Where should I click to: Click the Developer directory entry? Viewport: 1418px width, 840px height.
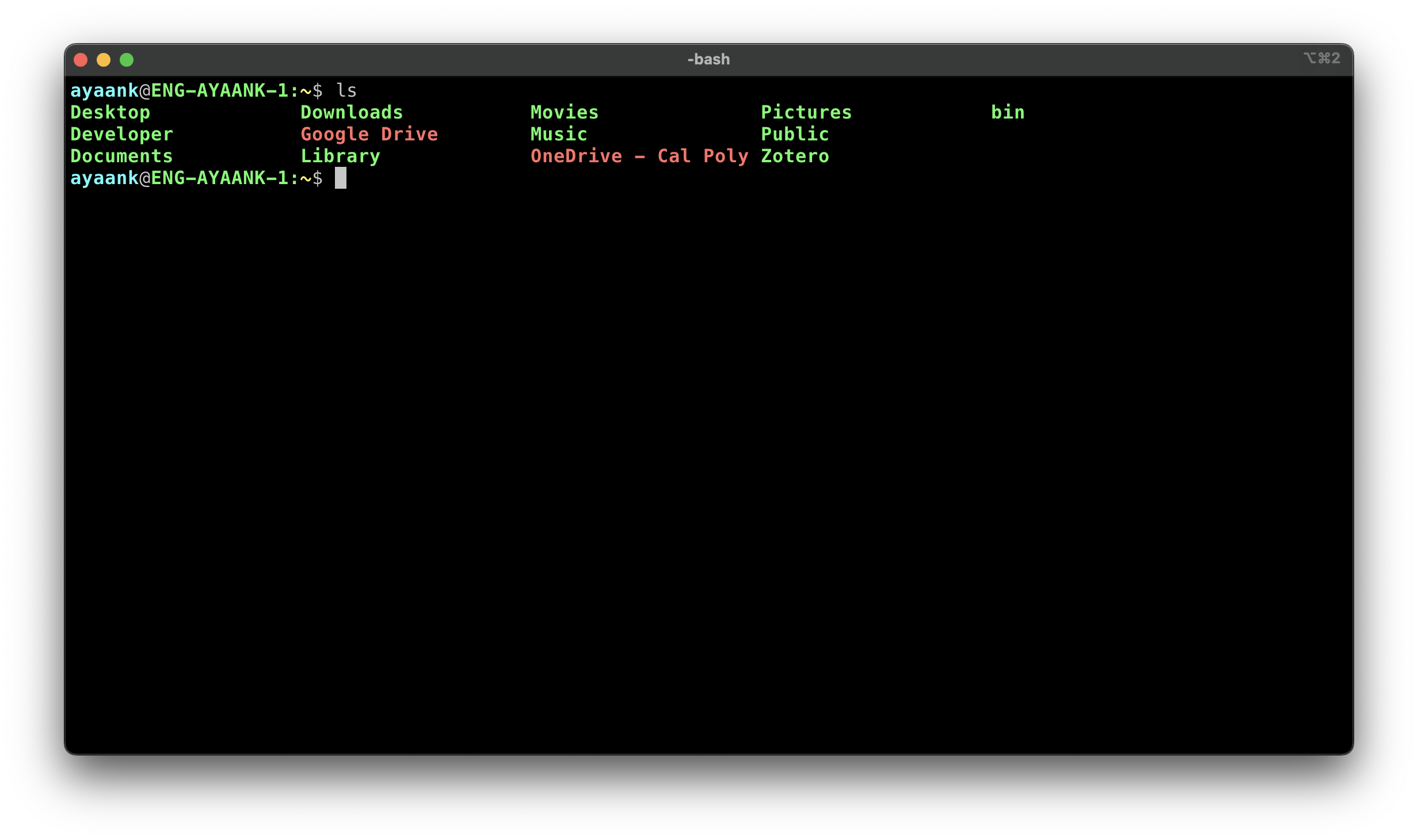click(121, 134)
